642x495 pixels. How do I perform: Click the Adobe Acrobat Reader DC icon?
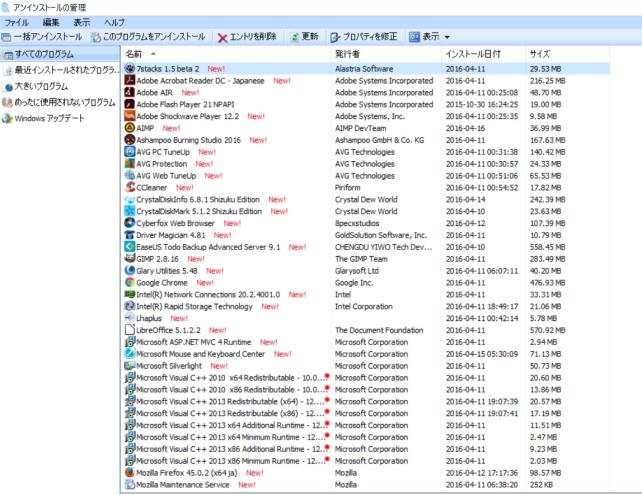coord(129,81)
